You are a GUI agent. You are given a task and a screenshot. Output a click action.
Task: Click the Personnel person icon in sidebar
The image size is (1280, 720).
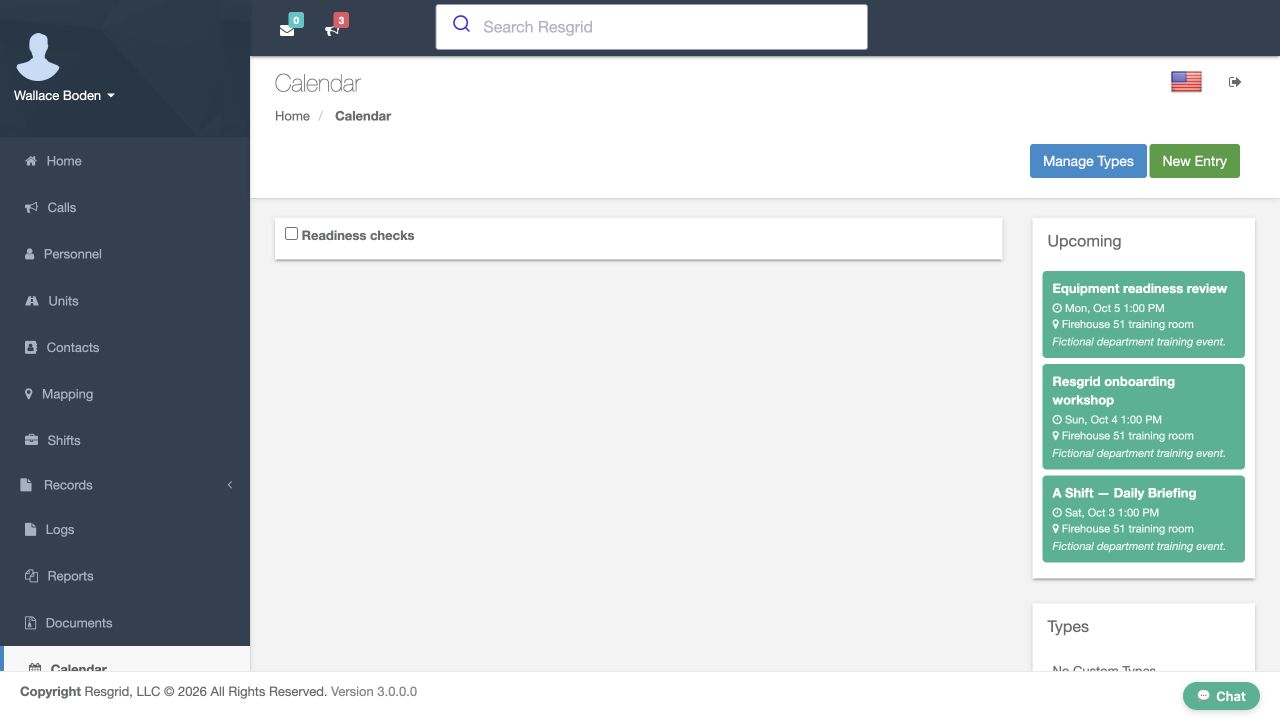pos(29,254)
